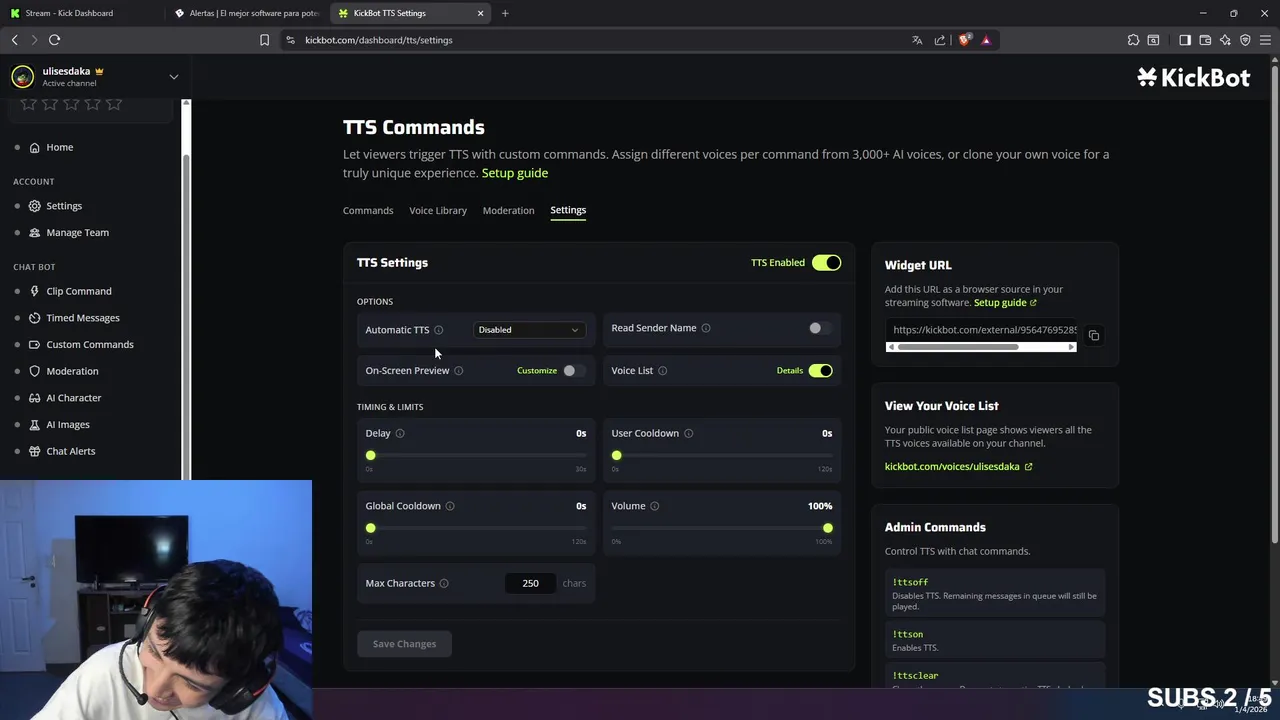Viewport: 1280px width, 720px height.
Task: Click the AI Character icon in sidebar
Action: click(35, 398)
